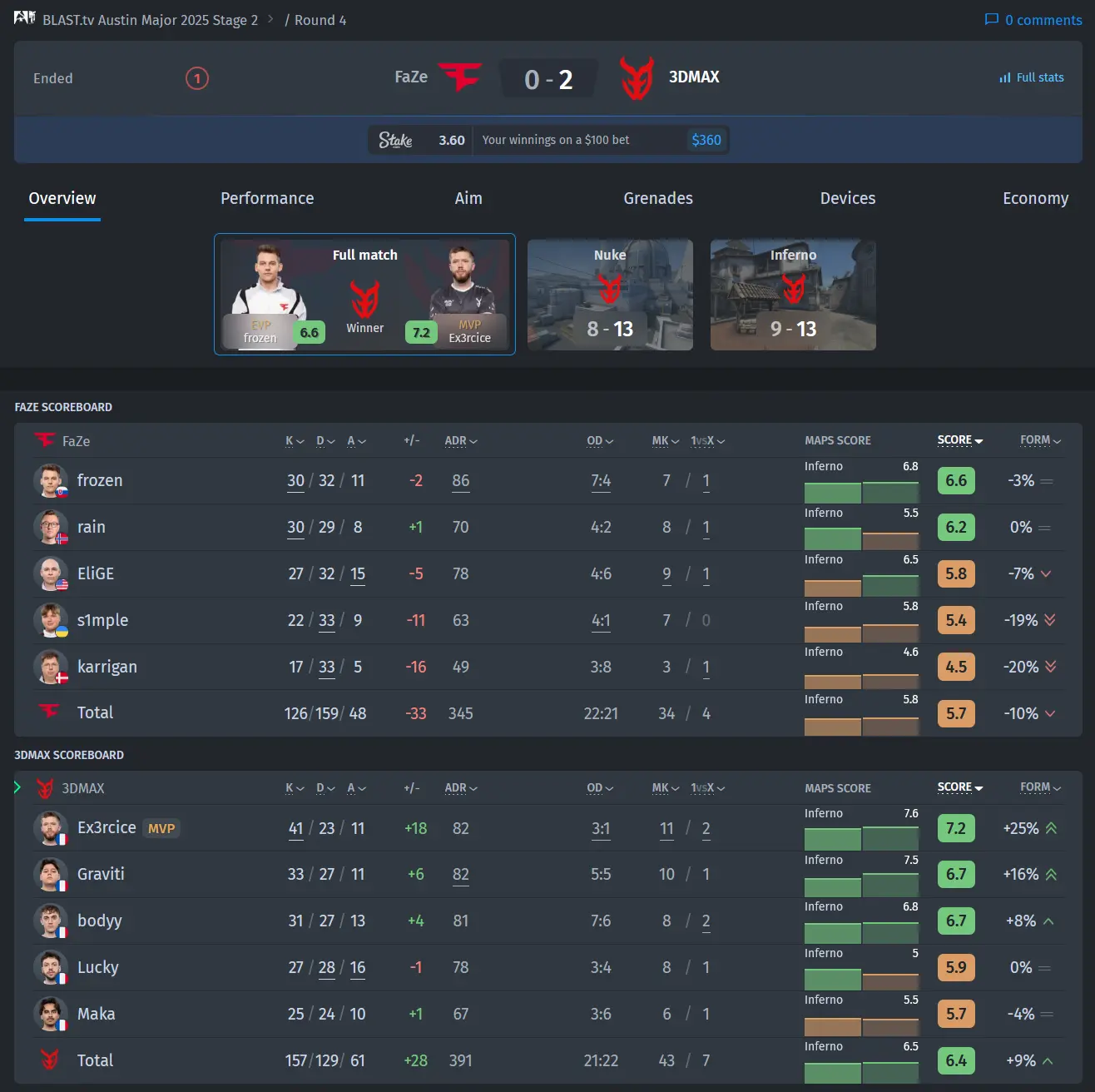The height and width of the screenshot is (1092, 1095).
Task: Click Ex3rcice's player avatar in scoreboard
Action: (x=50, y=828)
